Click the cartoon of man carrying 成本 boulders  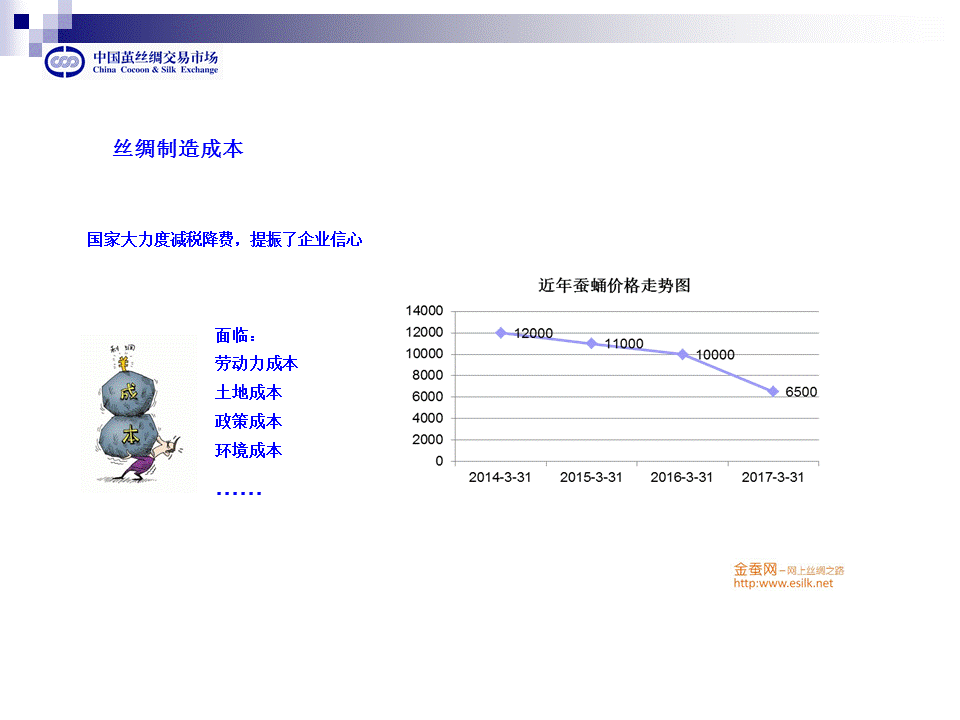tap(138, 413)
